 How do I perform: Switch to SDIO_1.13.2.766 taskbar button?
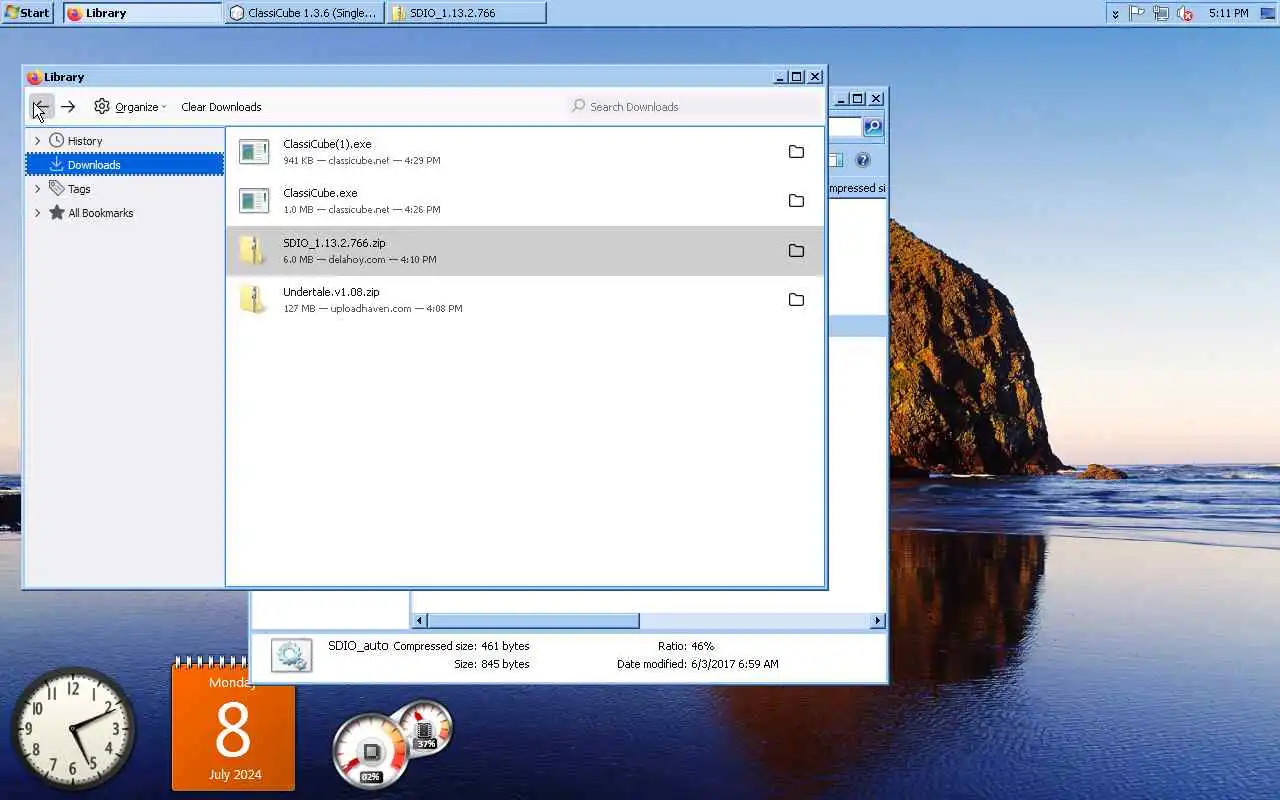(x=466, y=13)
